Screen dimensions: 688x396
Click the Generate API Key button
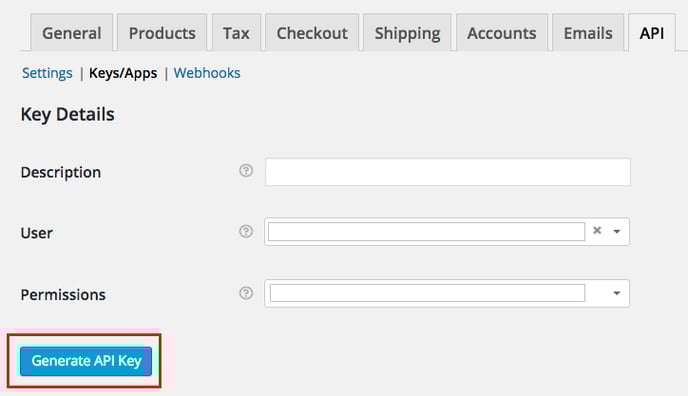[x=86, y=361]
